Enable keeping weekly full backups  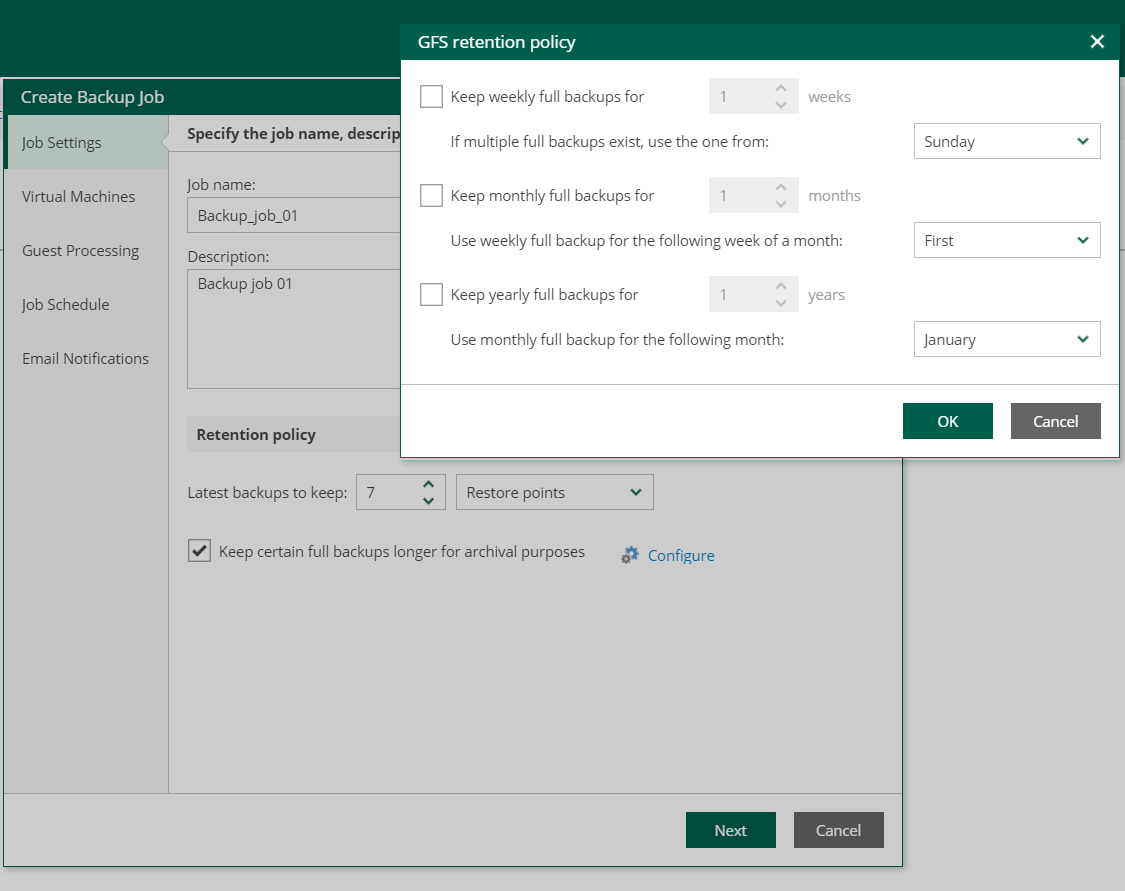pyautogui.click(x=431, y=96)
